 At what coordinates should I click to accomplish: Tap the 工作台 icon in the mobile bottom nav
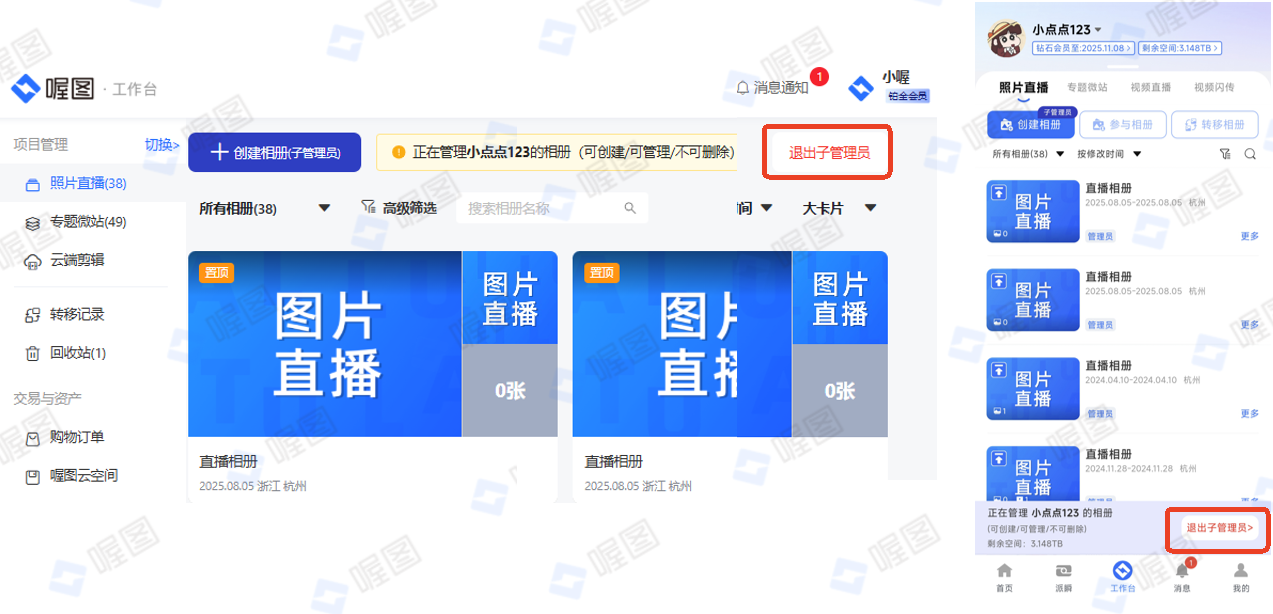pyautogui.click(x=1122, y=570)
